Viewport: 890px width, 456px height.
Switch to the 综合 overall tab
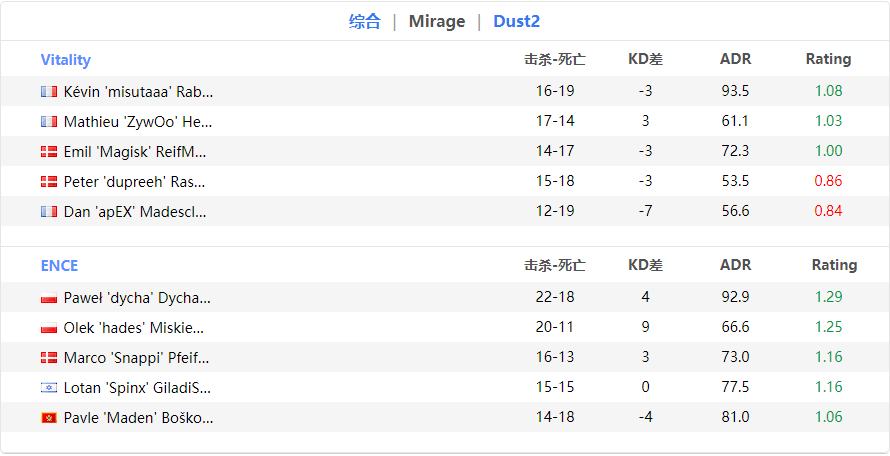365,21
